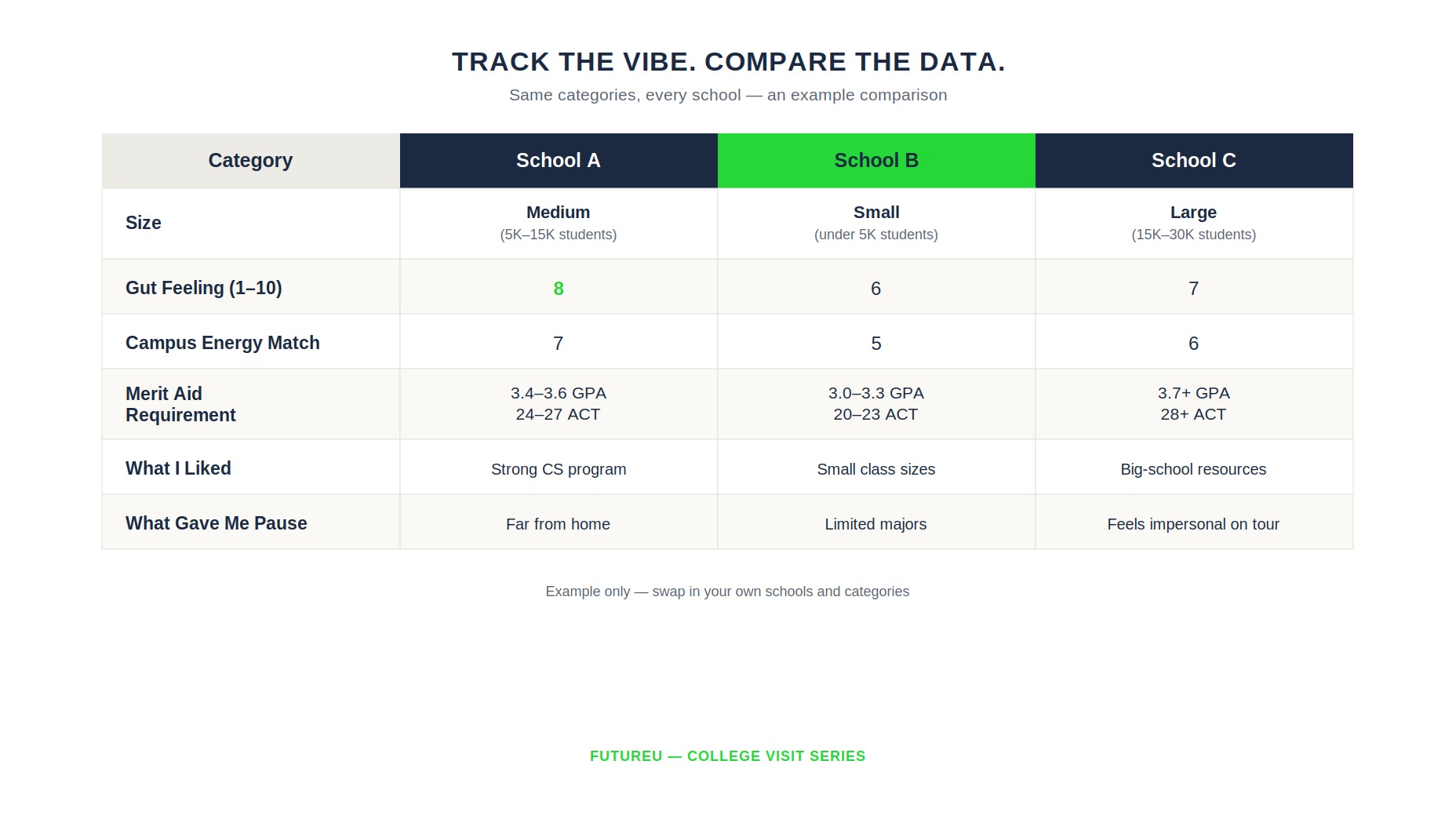Click the Limited majors cell
The width and height of the screenshot is (1456, 819).
[x=876, y=523]
